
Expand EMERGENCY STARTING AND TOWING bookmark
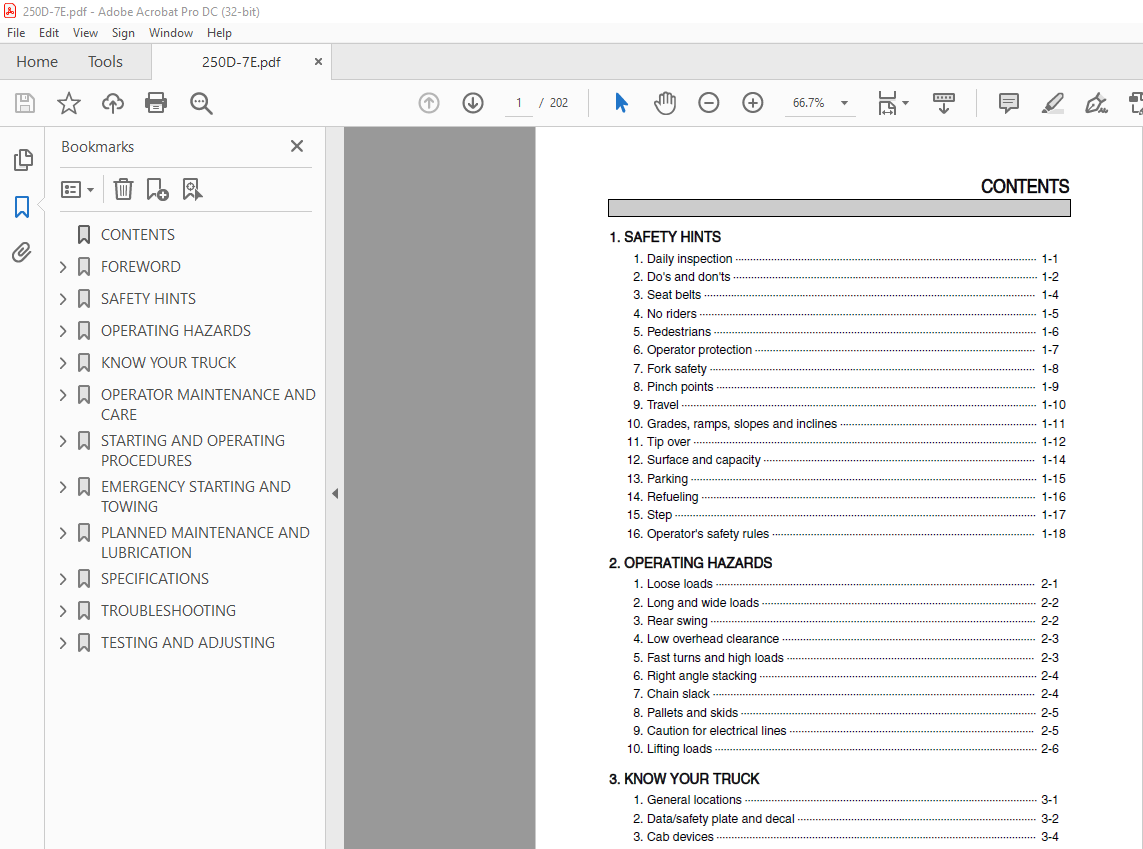[x=63, y=487]
